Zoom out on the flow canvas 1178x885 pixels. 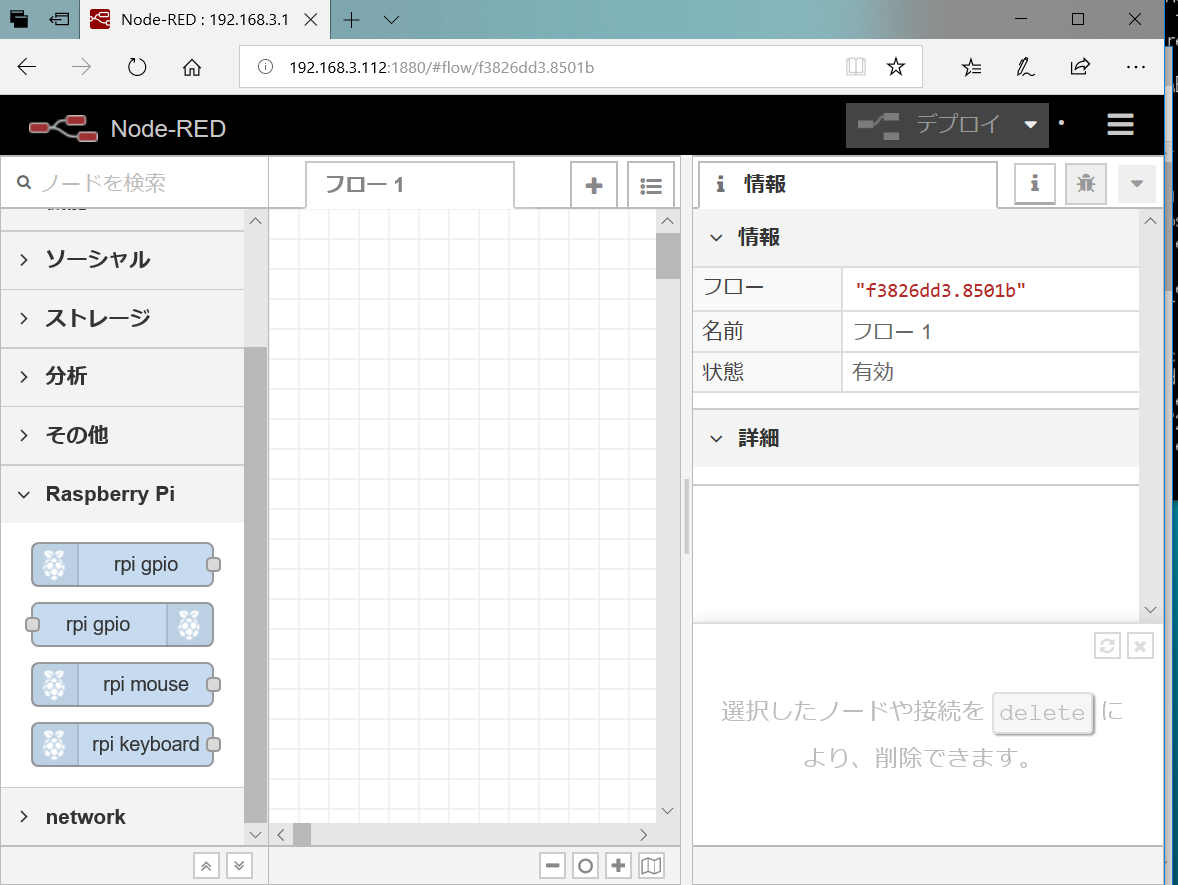click(552, 865)
